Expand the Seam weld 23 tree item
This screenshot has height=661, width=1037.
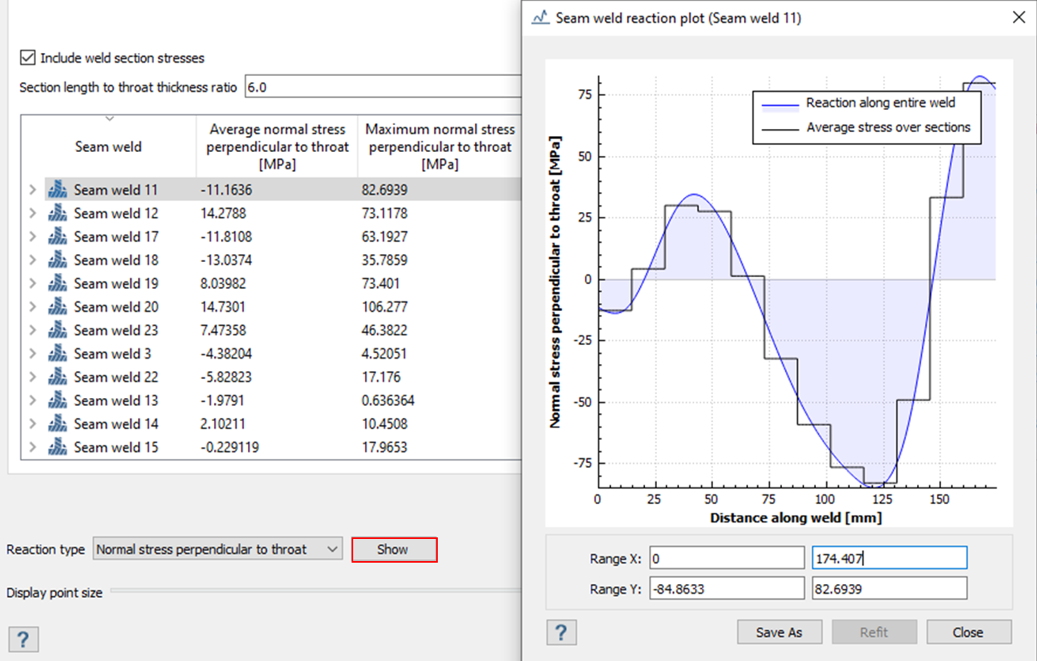point(32,330)
